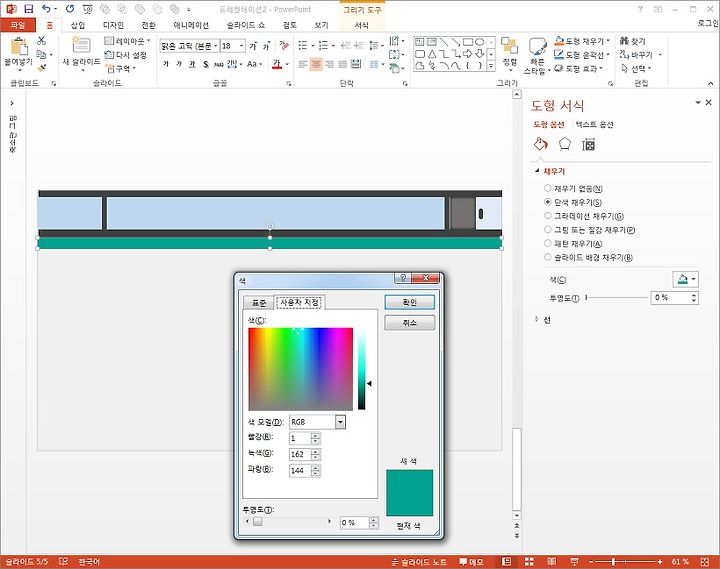Click inside the color spectrum picker
The width and height of the screenshot is (720, 569).
[300, 369]
